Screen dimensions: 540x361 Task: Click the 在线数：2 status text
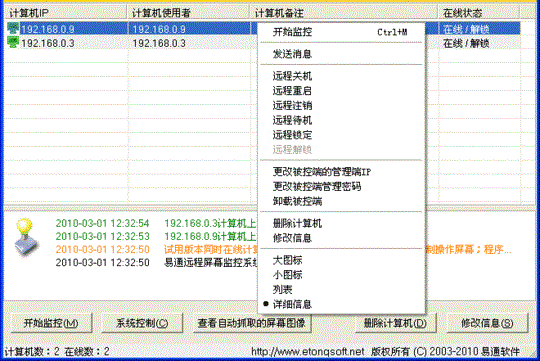pyautogui.click(x=87, y=351)
